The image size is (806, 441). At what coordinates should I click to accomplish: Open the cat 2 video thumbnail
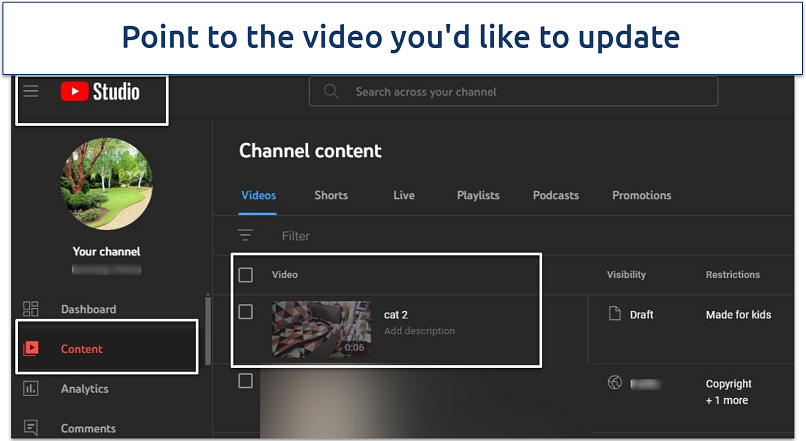click(321, 329)
